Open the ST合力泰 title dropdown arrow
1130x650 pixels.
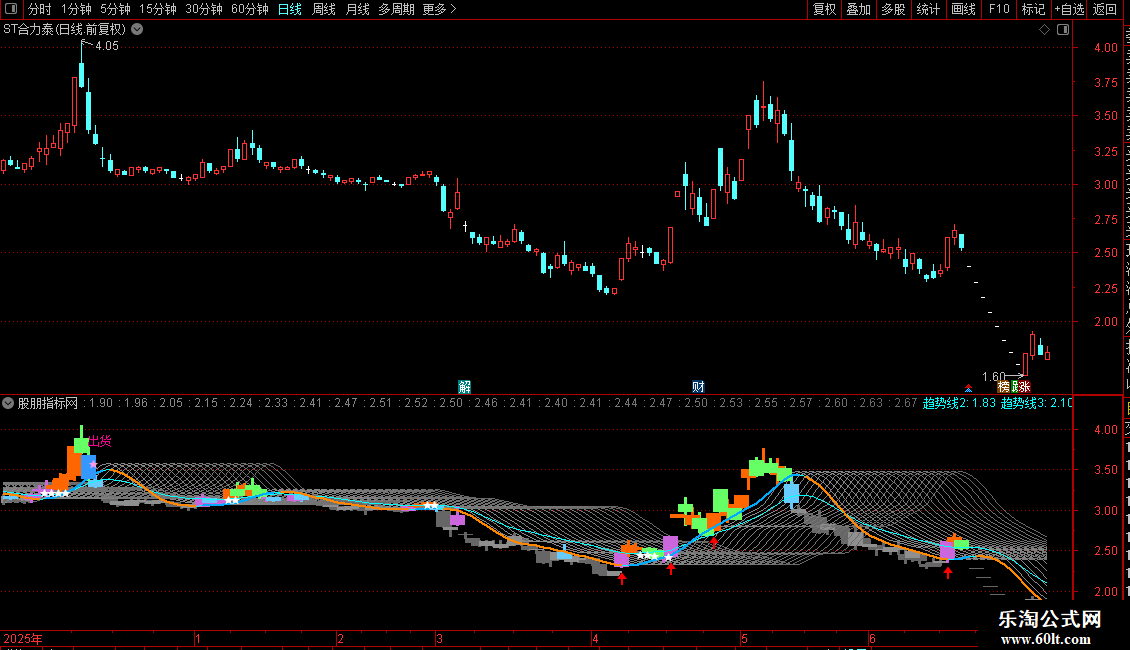(137, 30)
